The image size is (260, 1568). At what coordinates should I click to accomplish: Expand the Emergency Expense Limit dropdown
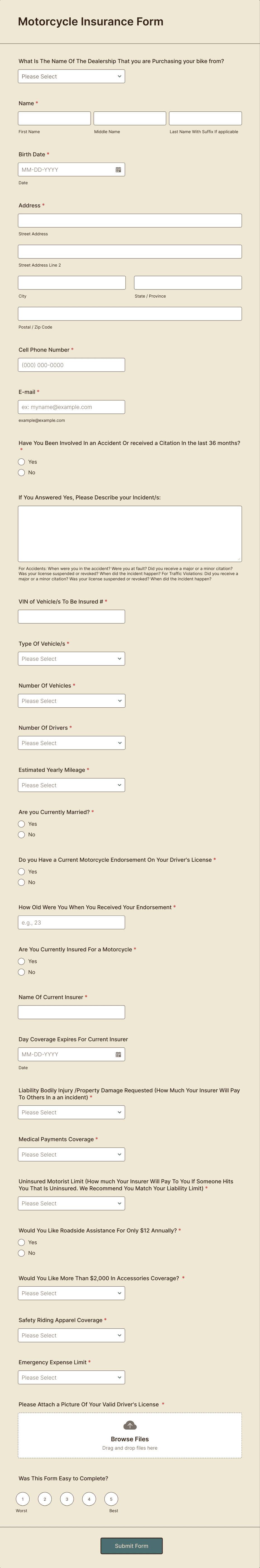click(x=71, y=1377)
